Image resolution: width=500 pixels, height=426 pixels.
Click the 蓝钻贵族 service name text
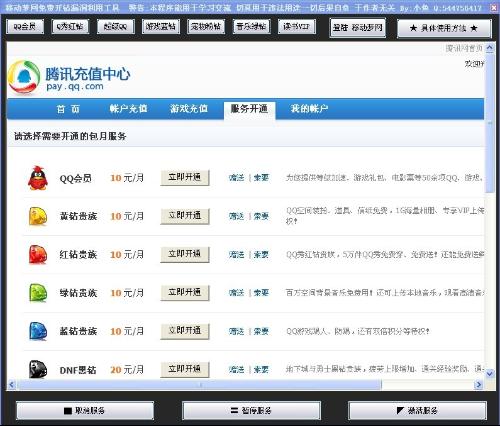tap(78, 331)
